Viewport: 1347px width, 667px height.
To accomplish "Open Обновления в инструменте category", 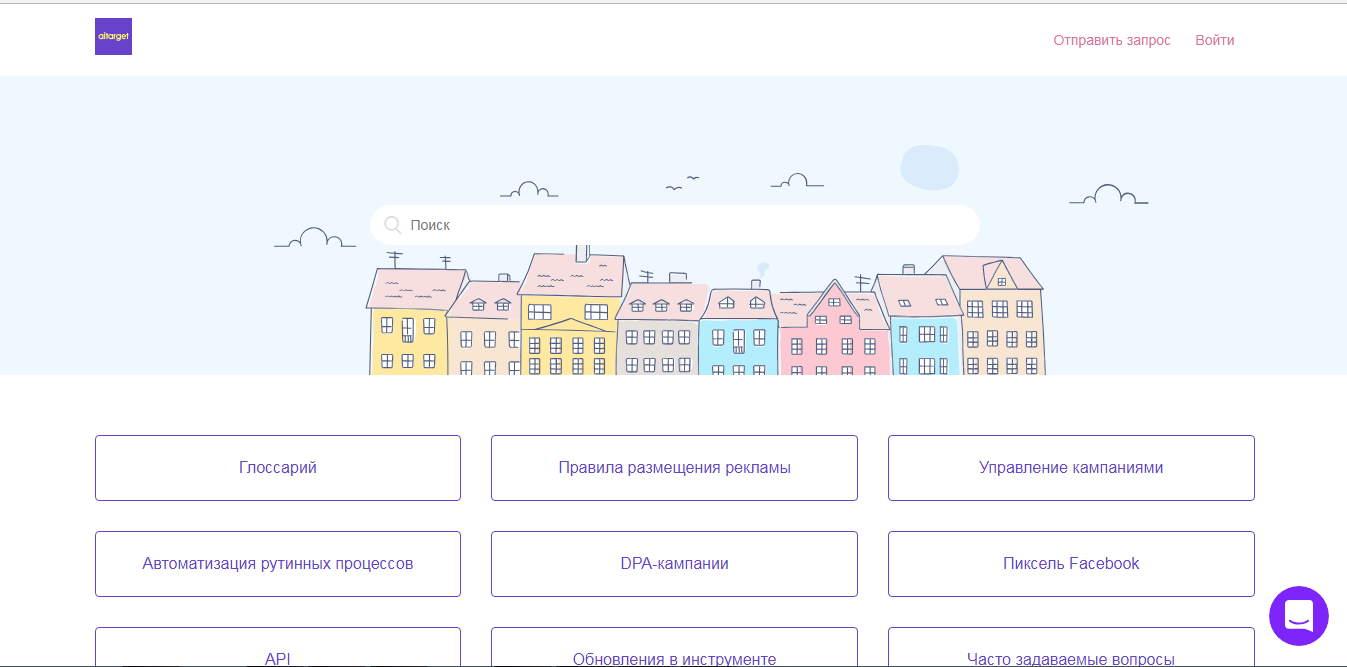I will [x=674, y=647].
